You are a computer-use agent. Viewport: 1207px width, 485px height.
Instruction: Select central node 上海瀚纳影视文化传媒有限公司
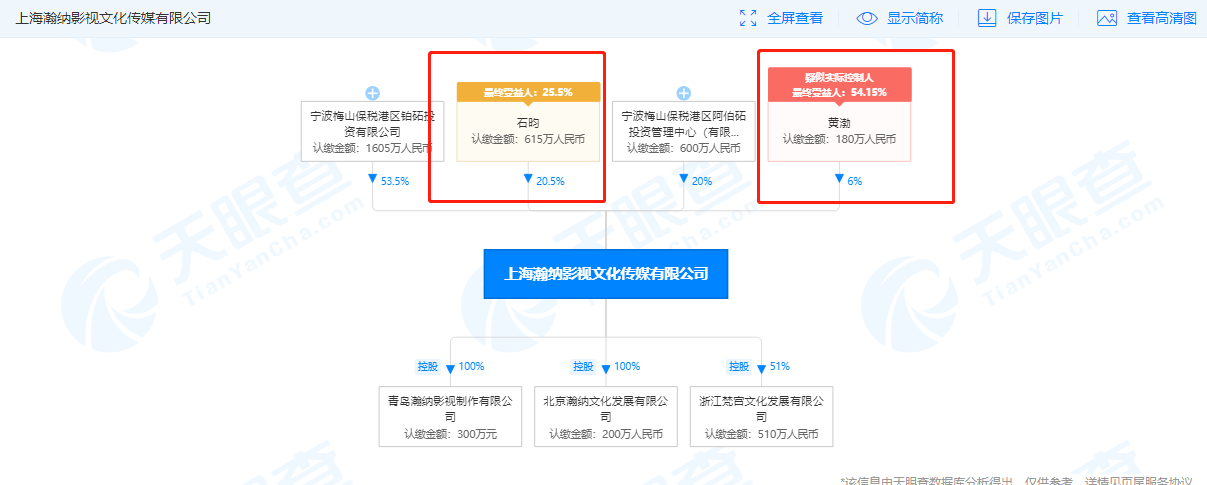click(606, 273)
